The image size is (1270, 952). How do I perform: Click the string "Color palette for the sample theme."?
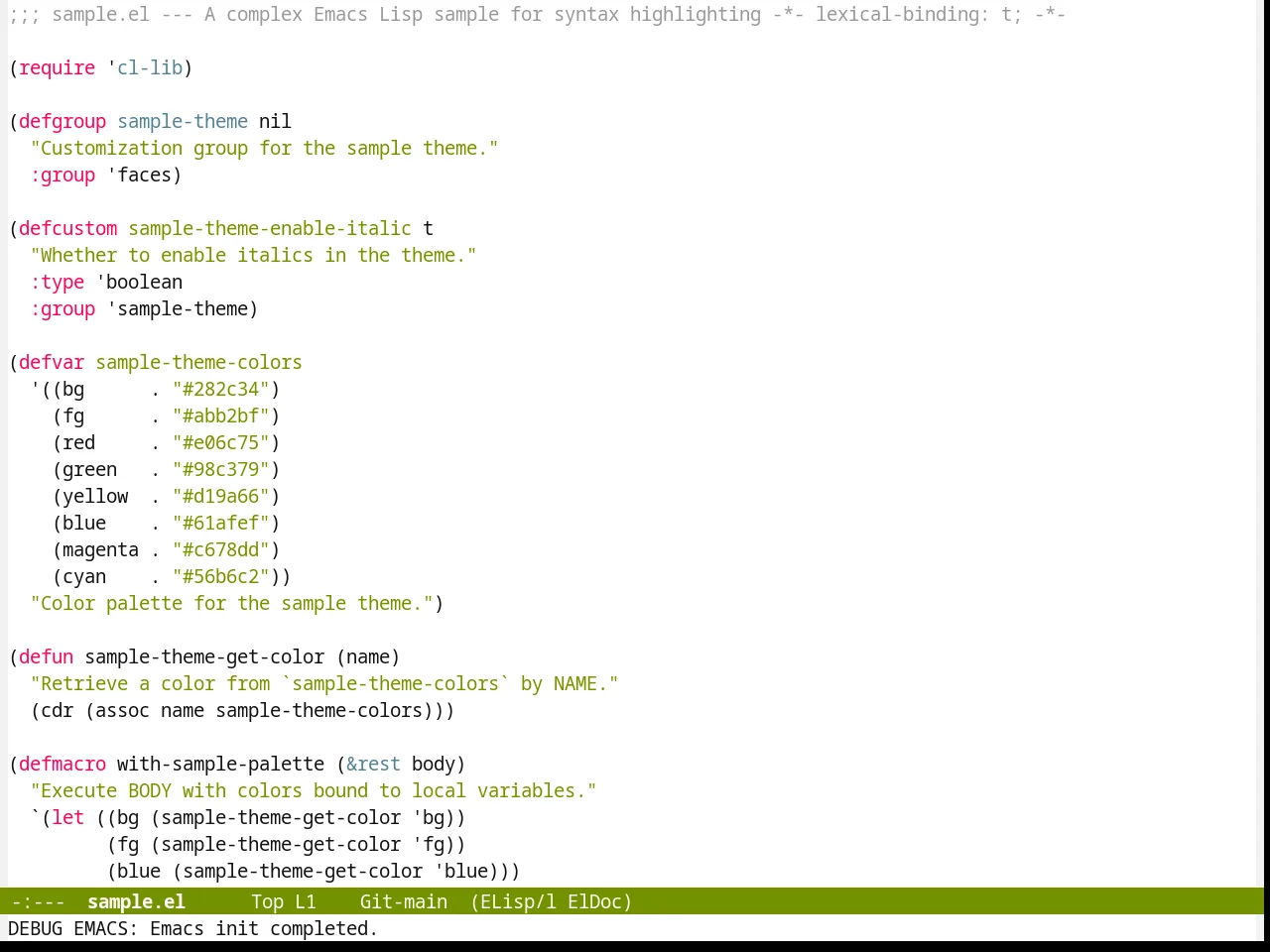click(231, 603)
